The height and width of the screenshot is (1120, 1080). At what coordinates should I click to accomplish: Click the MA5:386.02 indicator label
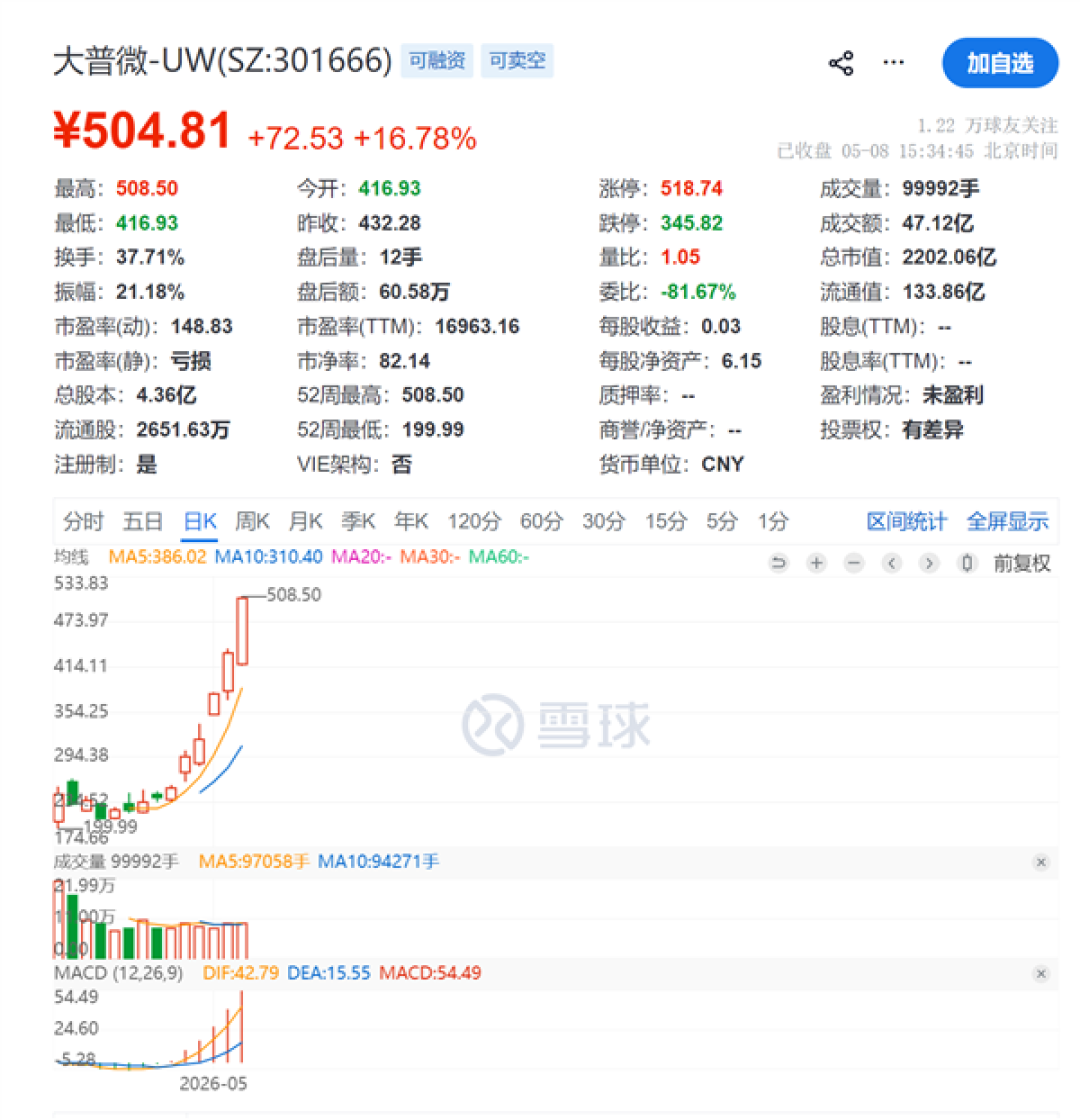coord(157,556)
